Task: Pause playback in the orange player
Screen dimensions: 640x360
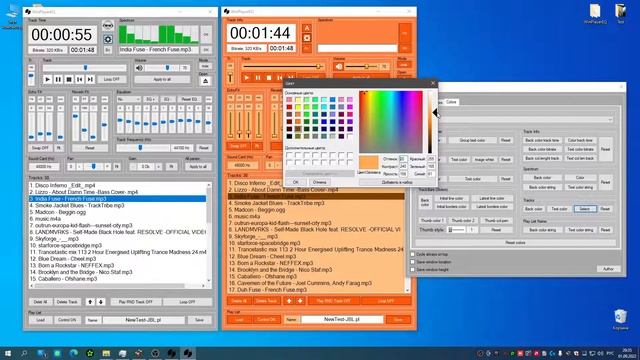Action: (258, 78)
